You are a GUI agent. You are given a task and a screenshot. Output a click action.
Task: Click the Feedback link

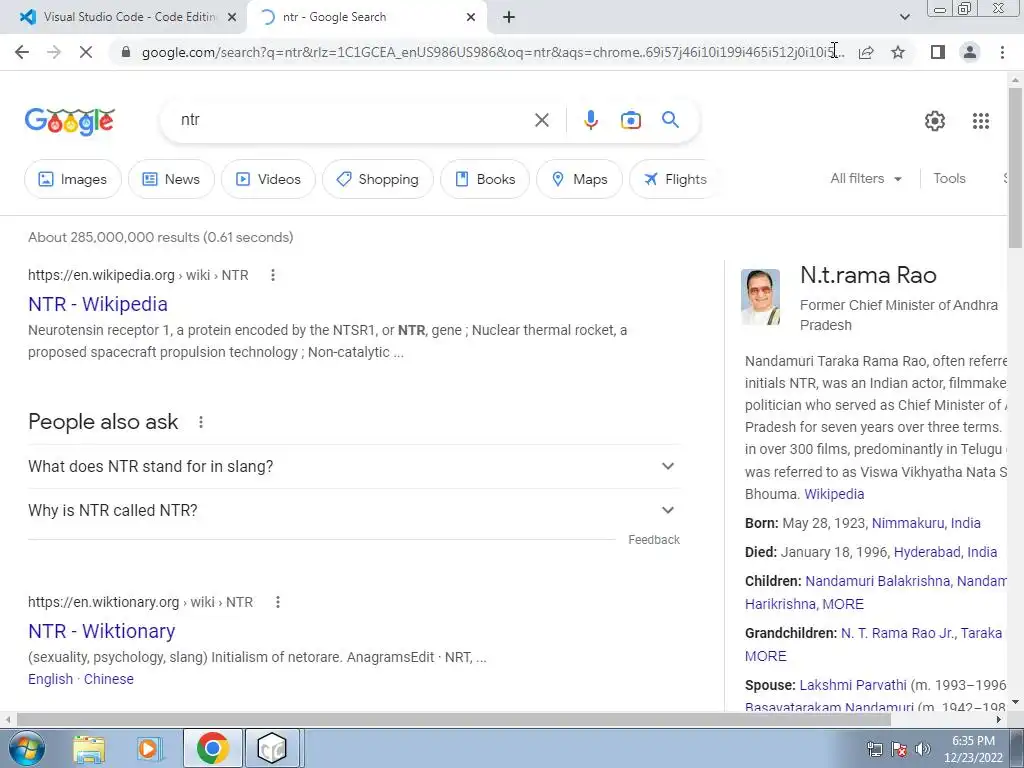point(654,540)
